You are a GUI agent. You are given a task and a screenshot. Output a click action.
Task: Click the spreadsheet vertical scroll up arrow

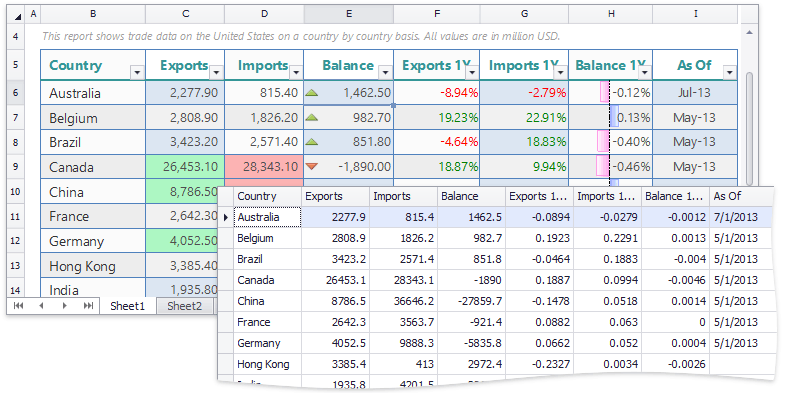click(749, 32)
